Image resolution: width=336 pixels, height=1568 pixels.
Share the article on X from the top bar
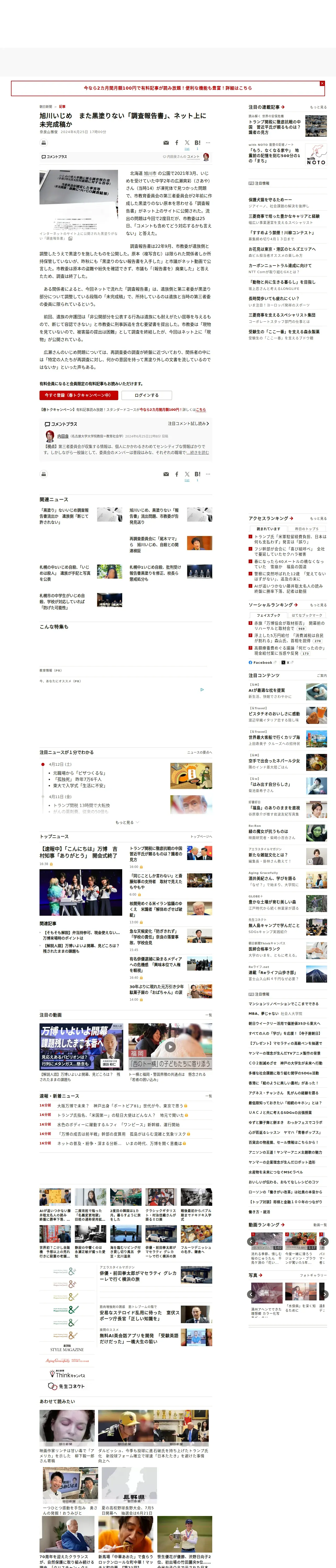[x=187, y=143]
